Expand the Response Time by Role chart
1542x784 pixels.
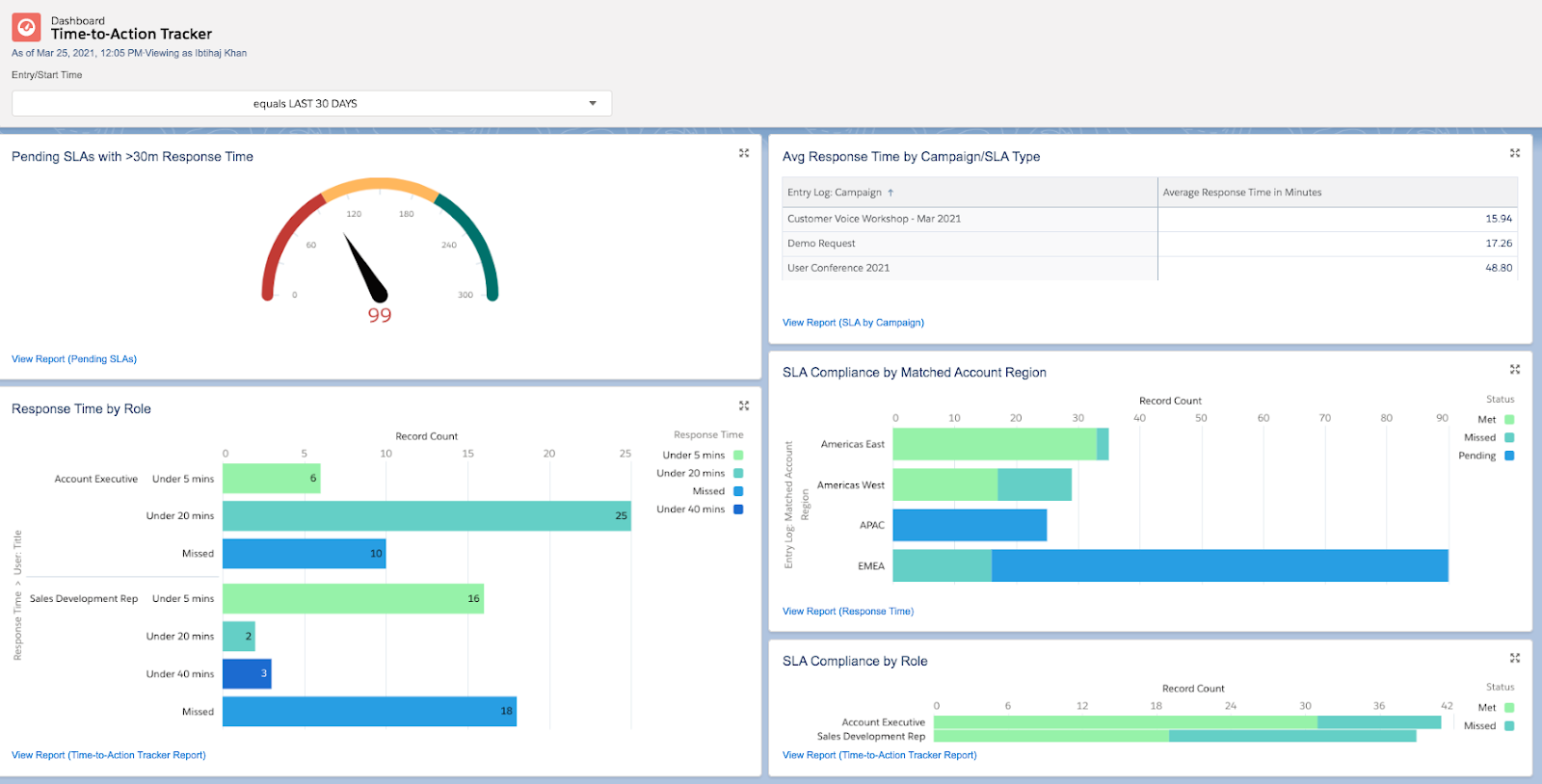pos(744,405)
